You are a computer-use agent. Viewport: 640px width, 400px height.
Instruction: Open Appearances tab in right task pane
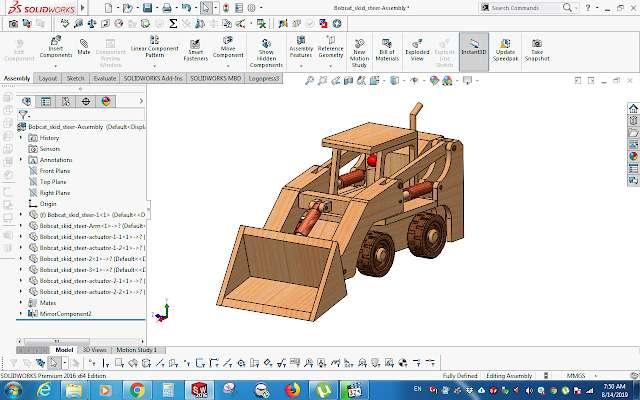[x=633, y=156]
